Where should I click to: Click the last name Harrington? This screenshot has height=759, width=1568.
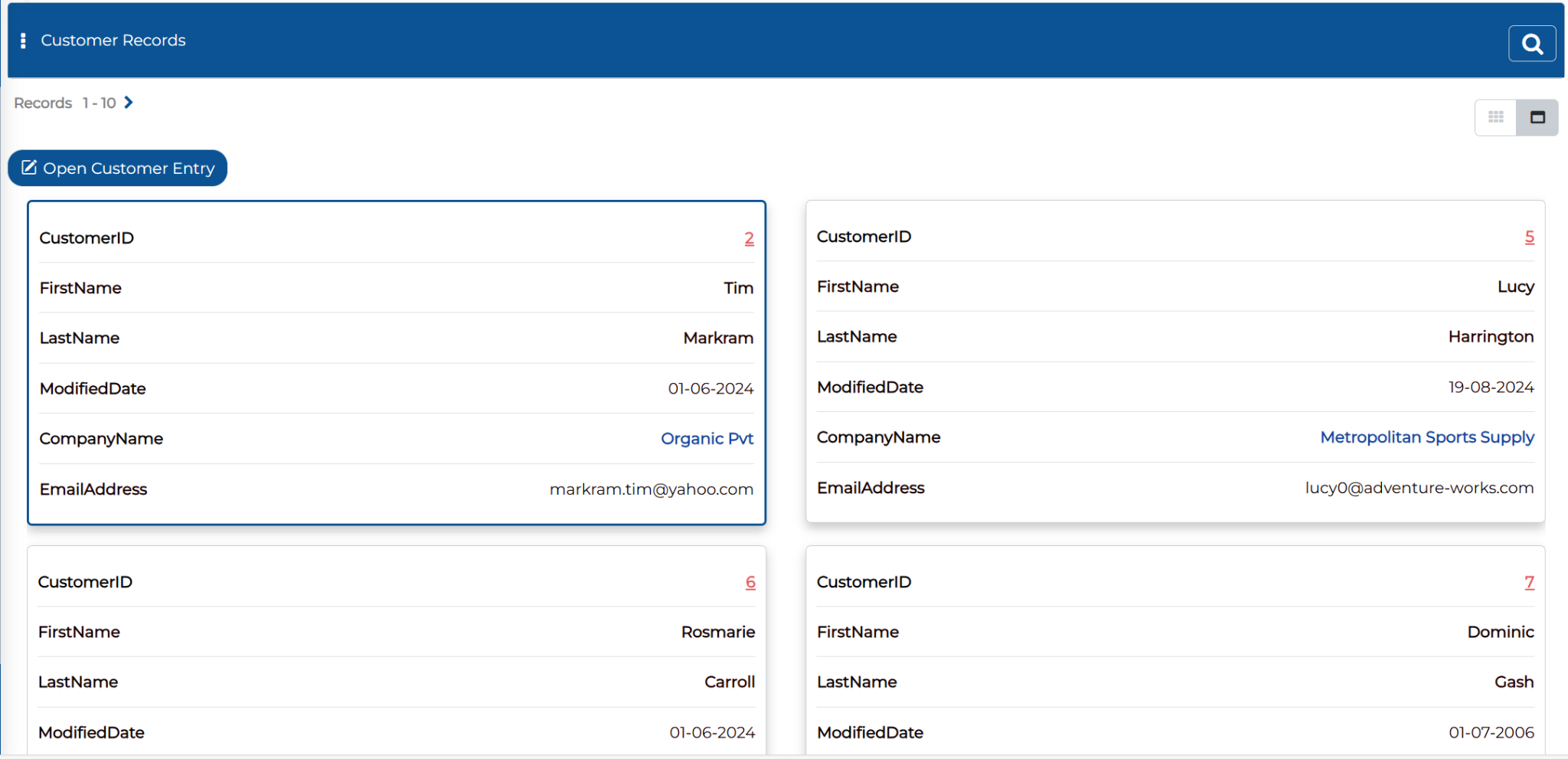(1491, 336)
